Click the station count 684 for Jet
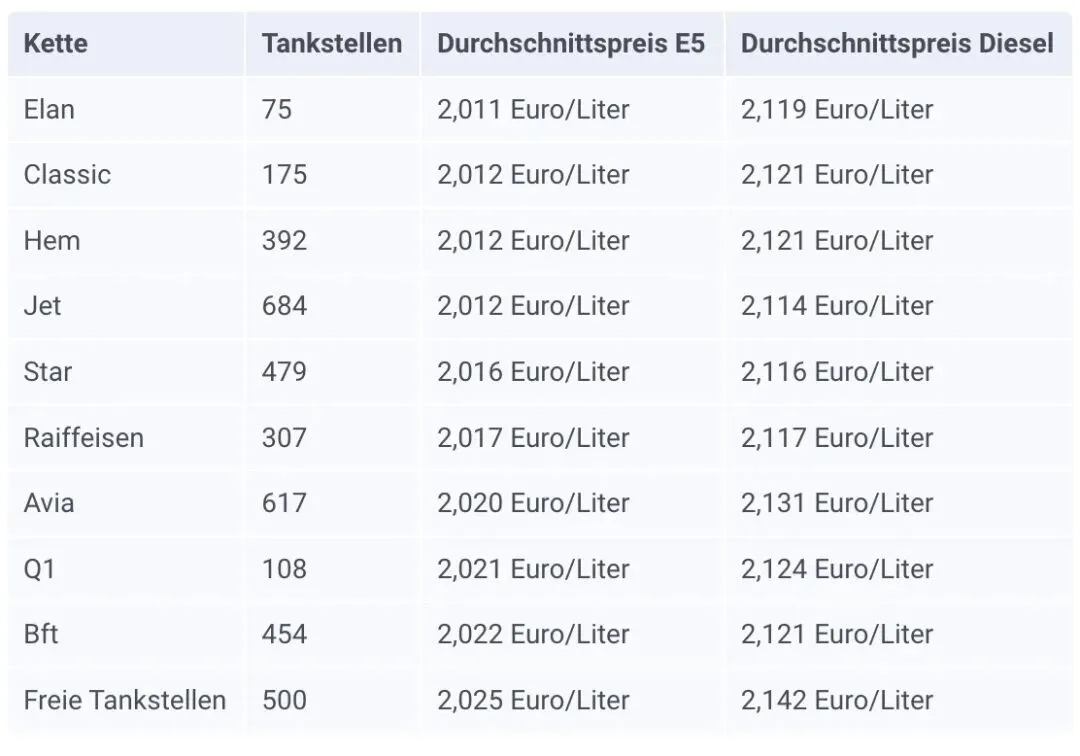 pyautogui.click(x=285, y=306)
